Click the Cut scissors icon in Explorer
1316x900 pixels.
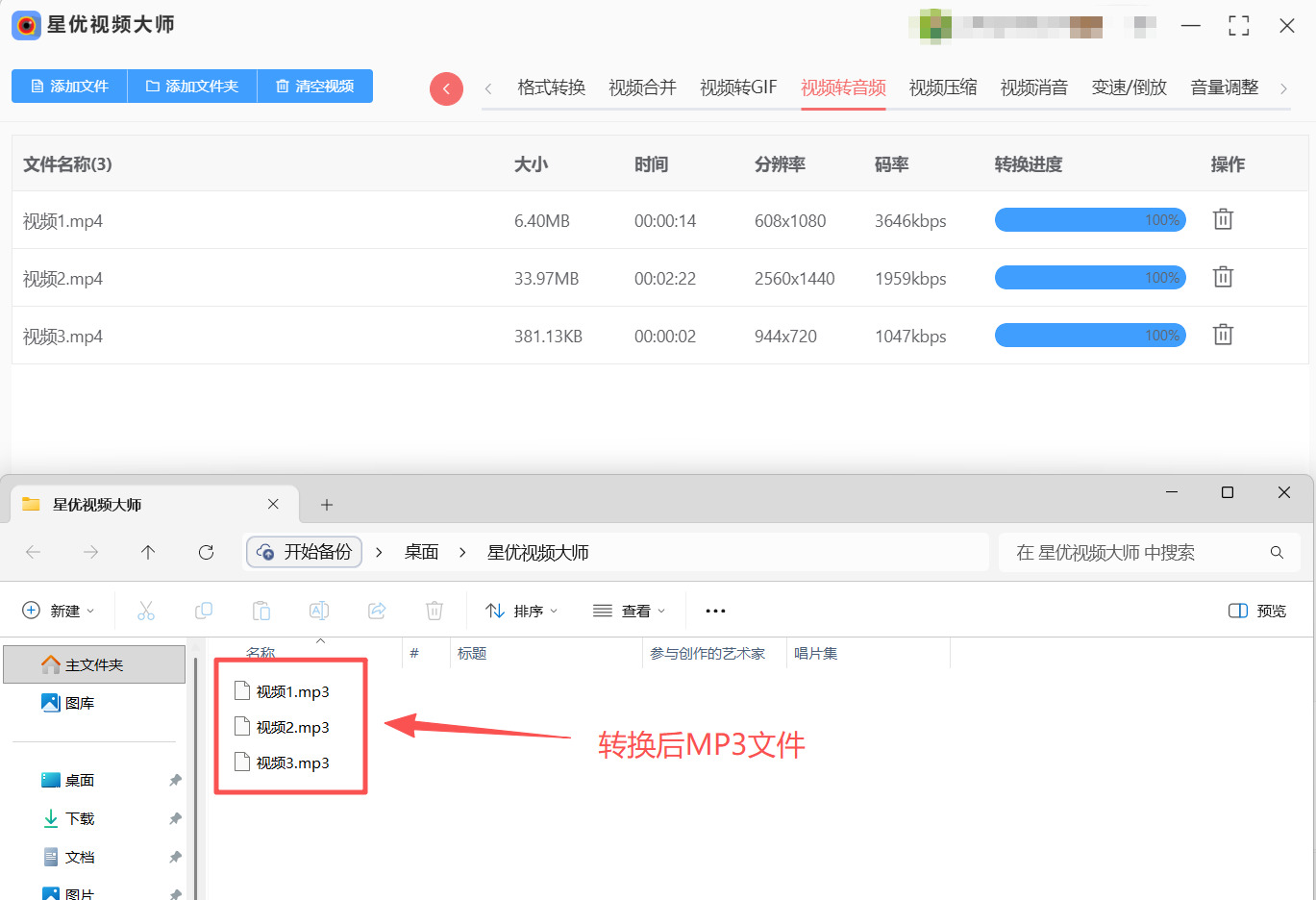click(x=146, y=611)
